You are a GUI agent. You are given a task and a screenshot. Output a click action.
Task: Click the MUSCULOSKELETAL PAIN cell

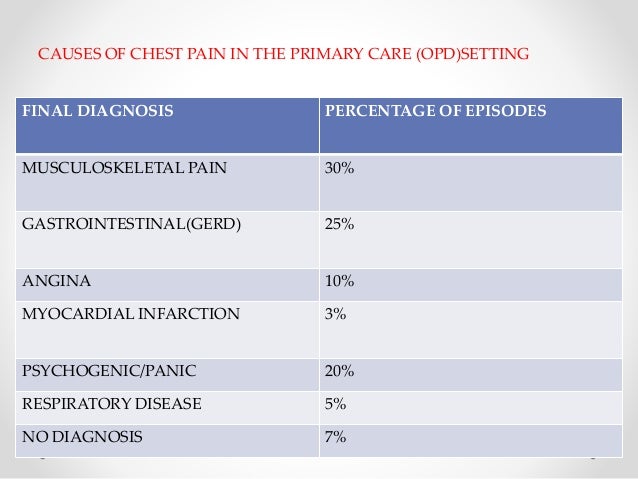tap(167, 183)
